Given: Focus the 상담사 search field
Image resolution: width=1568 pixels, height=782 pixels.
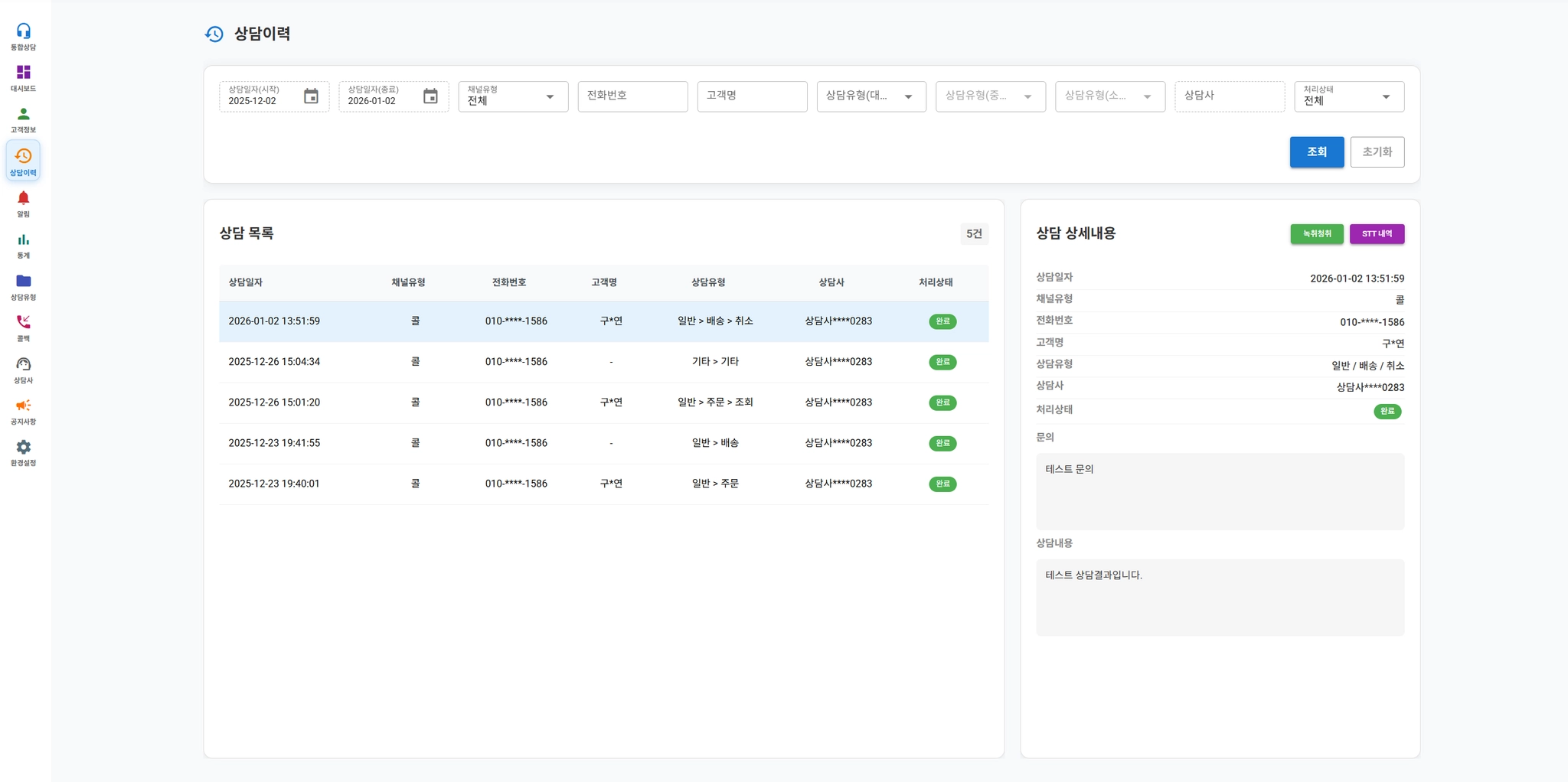Looking at the screenshot, I should pyautogui.click(x=1230, y=96).
